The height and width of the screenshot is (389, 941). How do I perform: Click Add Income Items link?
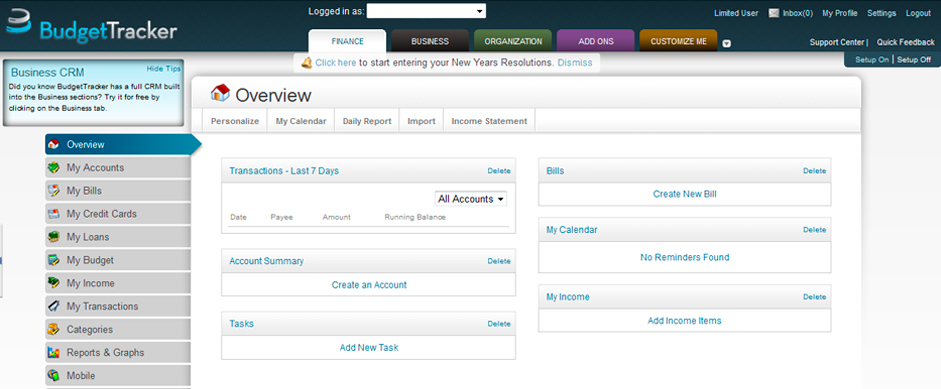pos(685,321)
